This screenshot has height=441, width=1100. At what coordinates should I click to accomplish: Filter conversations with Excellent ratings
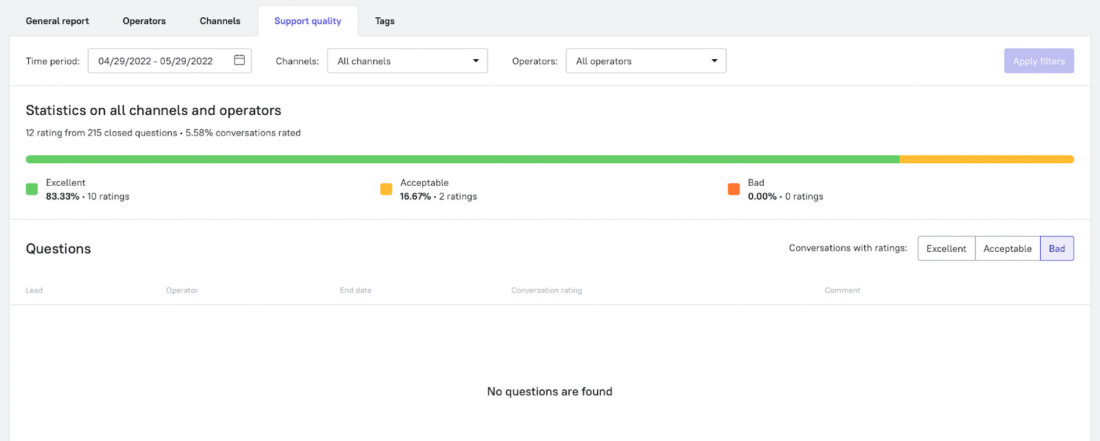946,248
